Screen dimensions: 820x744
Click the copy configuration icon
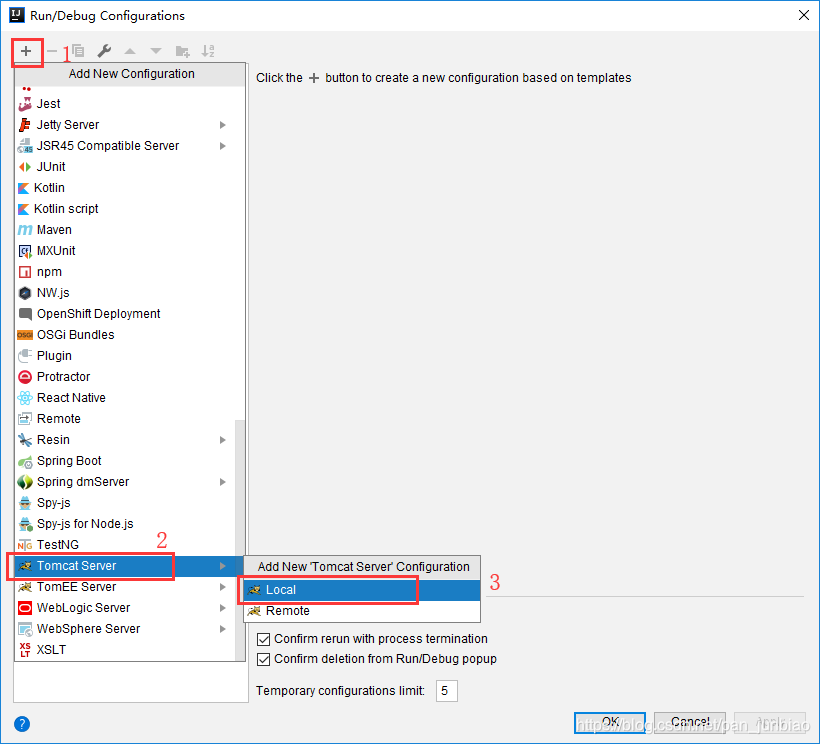point(78,51)
